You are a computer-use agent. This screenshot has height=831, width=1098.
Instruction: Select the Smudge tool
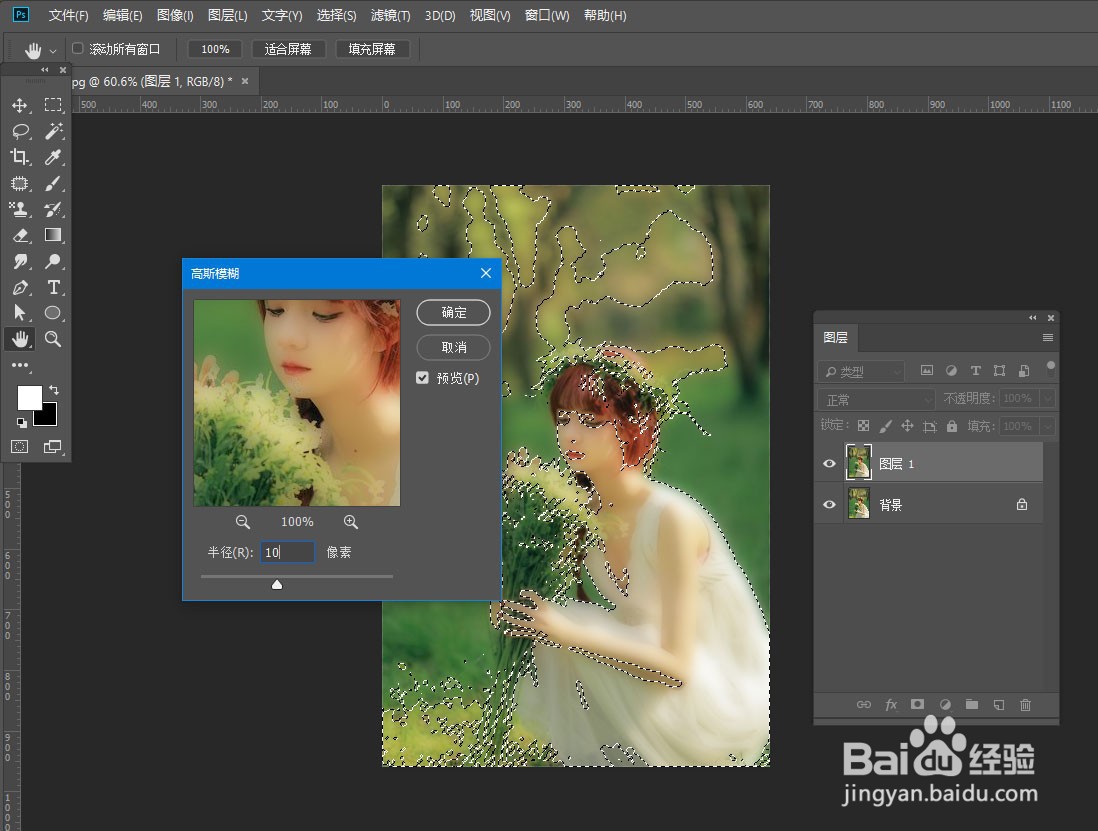[x=20, y=261]
